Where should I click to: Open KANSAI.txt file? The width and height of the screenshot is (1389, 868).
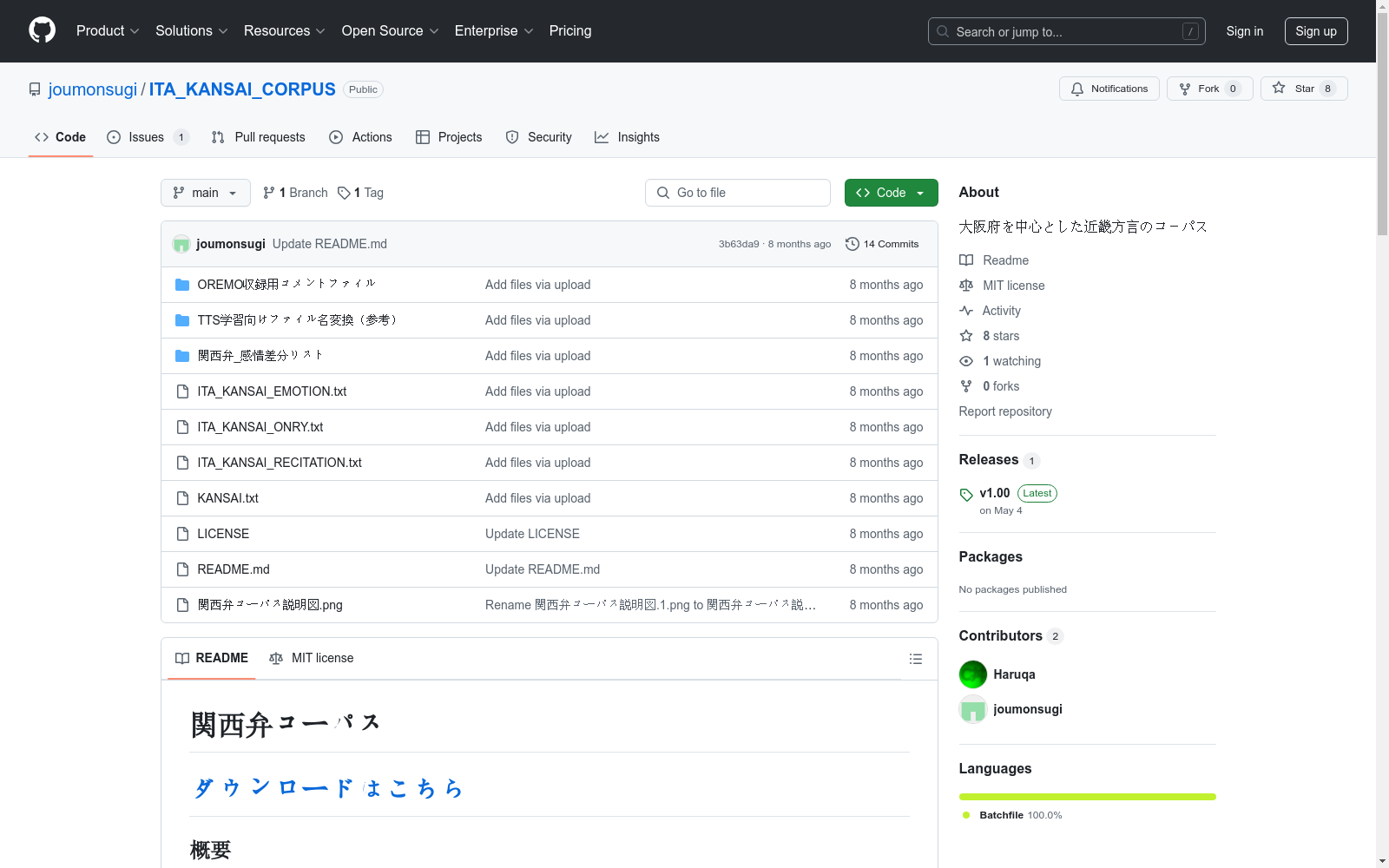[227, 498]
